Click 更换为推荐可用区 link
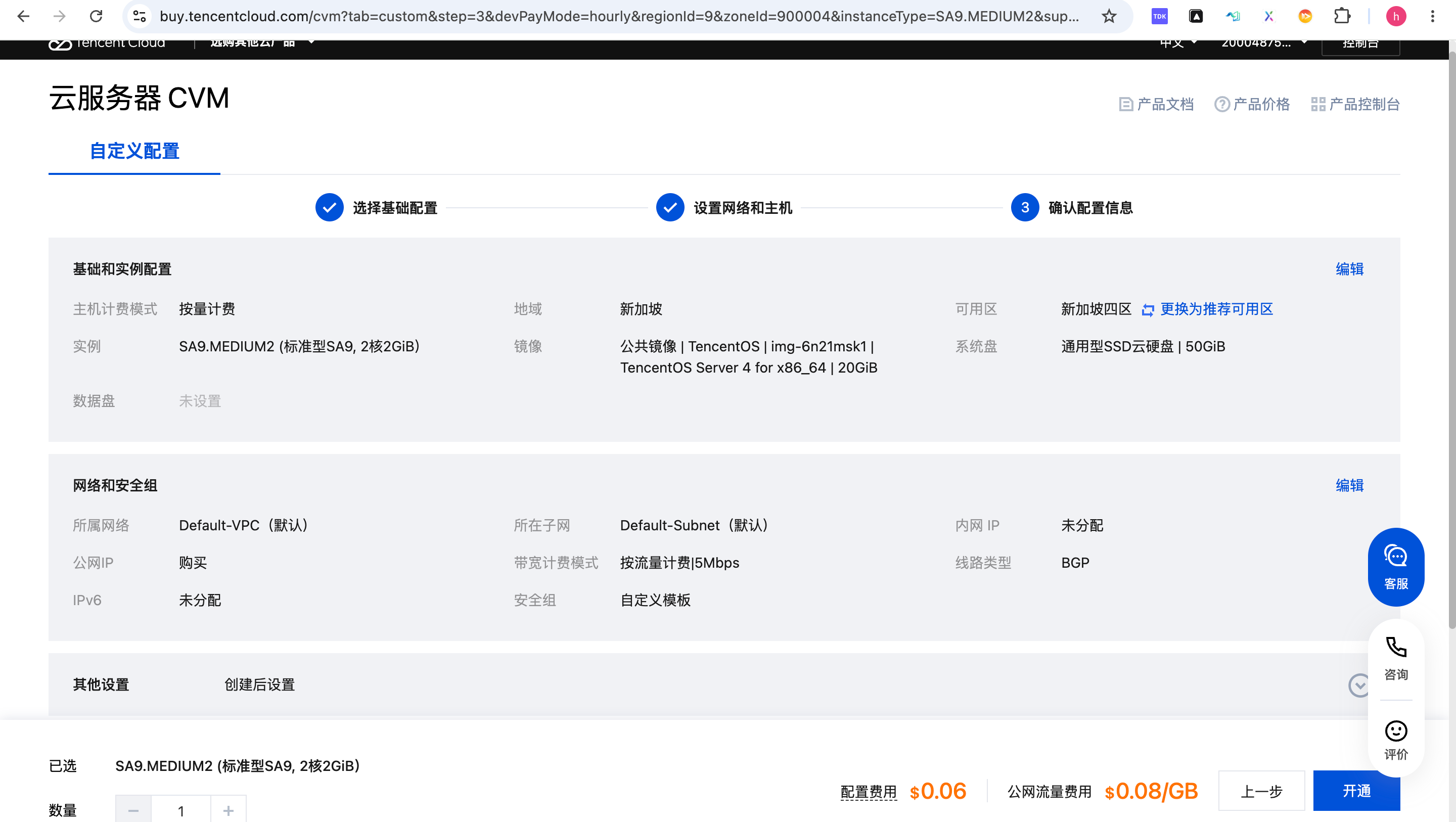This screenshot has height=822, width=1456. click(x=1216, y=309)
